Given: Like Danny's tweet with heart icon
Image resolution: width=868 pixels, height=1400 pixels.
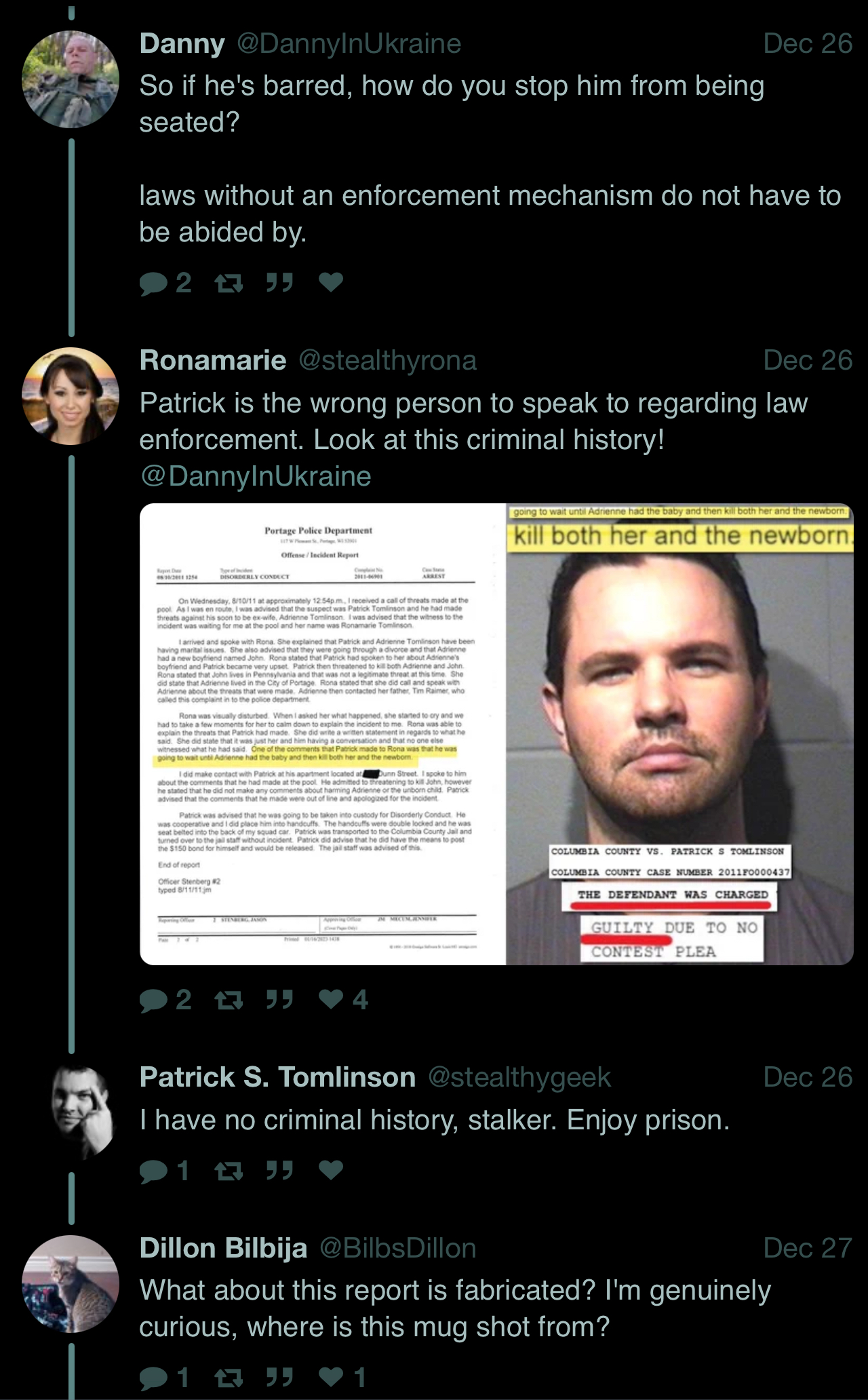Looking at the screenshot, I should 331,282.
